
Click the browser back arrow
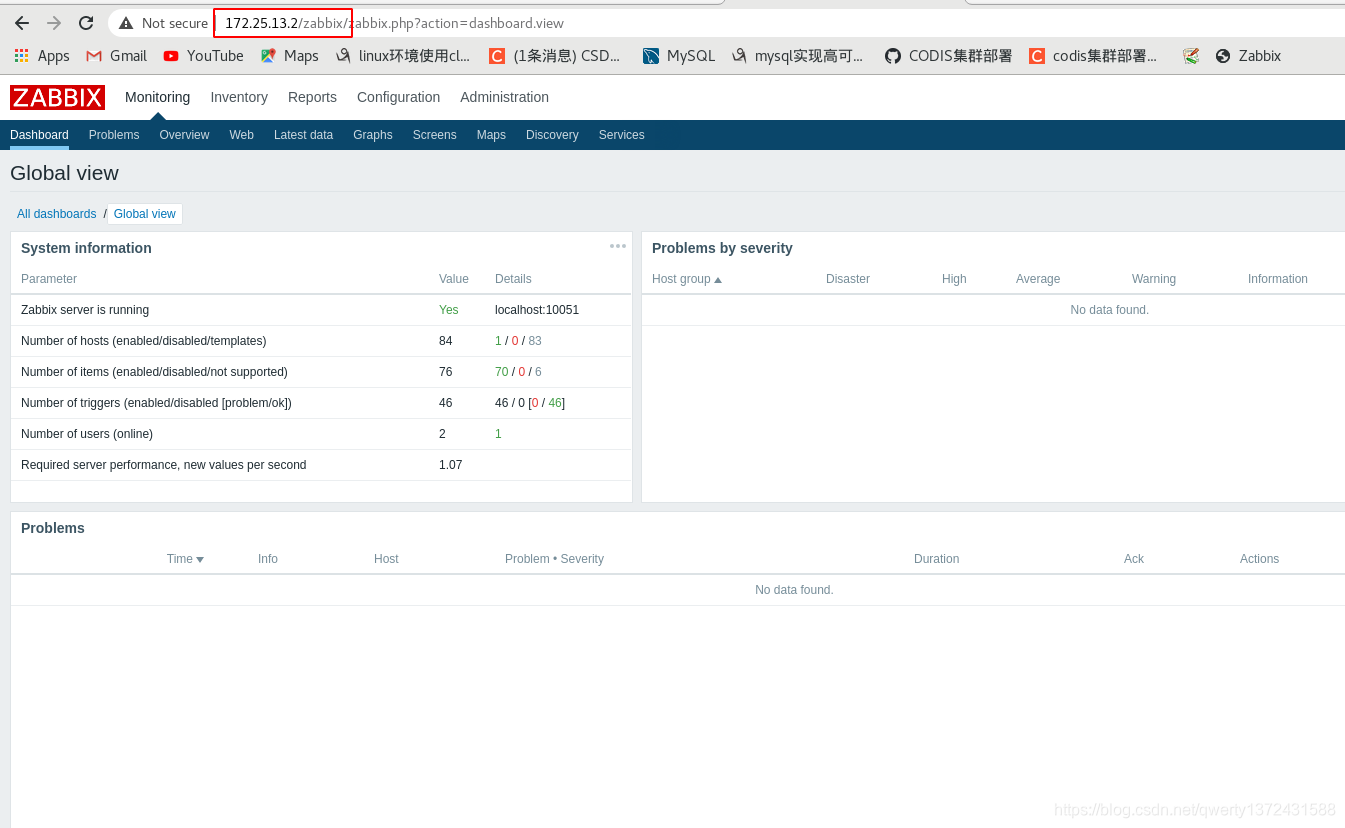[22, 23]
